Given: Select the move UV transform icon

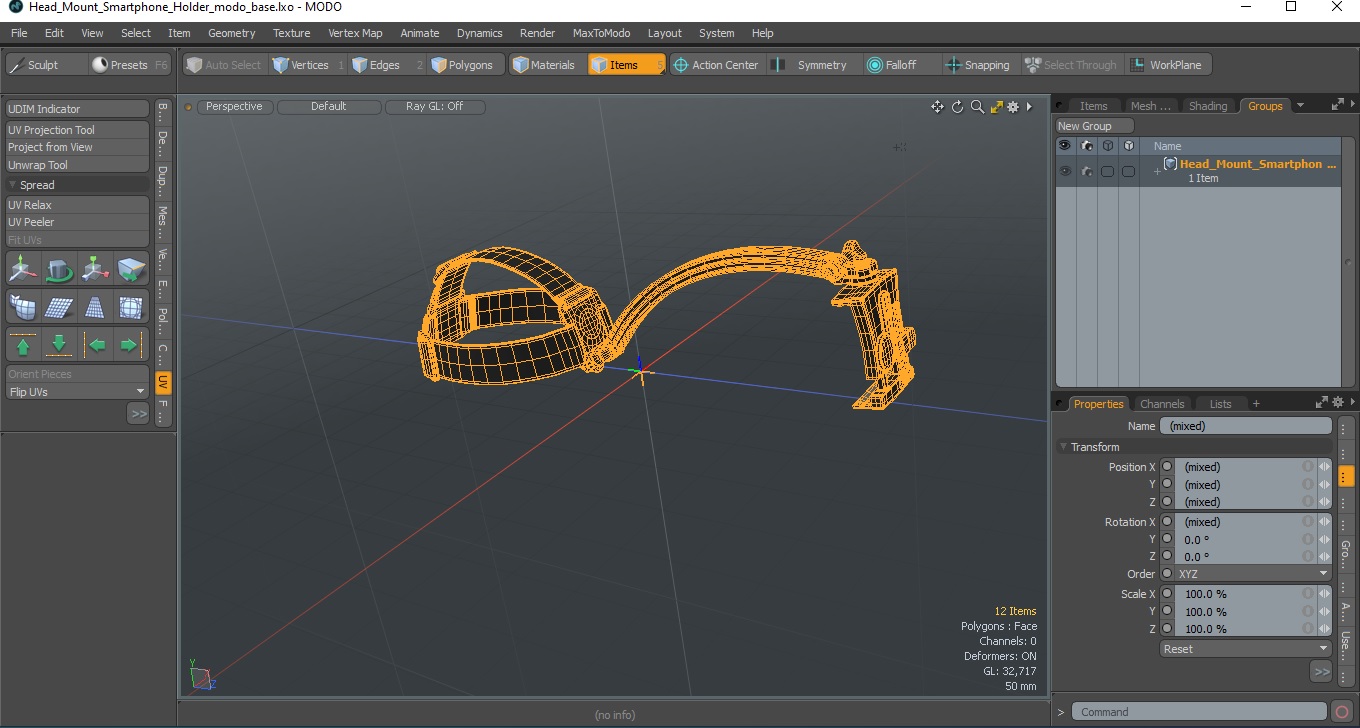Looking at the screenshot, I should (23, 268).
